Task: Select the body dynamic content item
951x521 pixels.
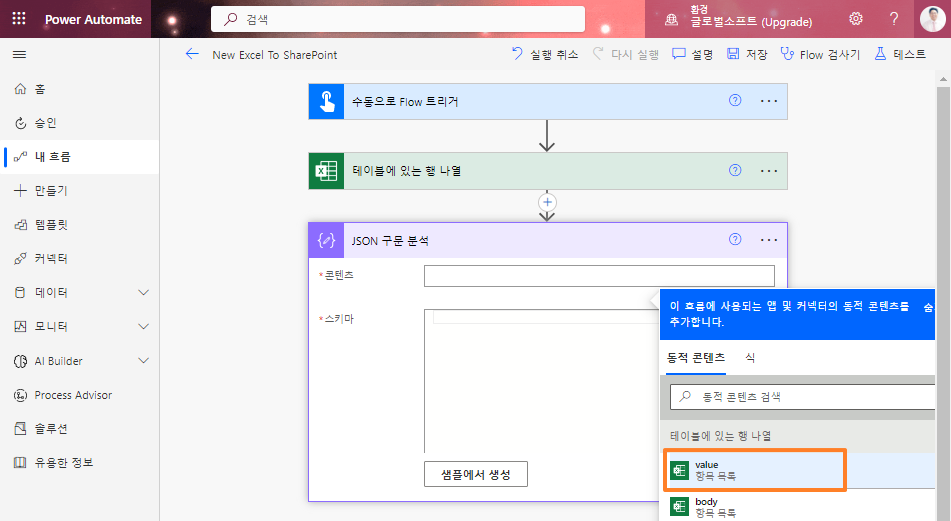Action: point(798,506)
